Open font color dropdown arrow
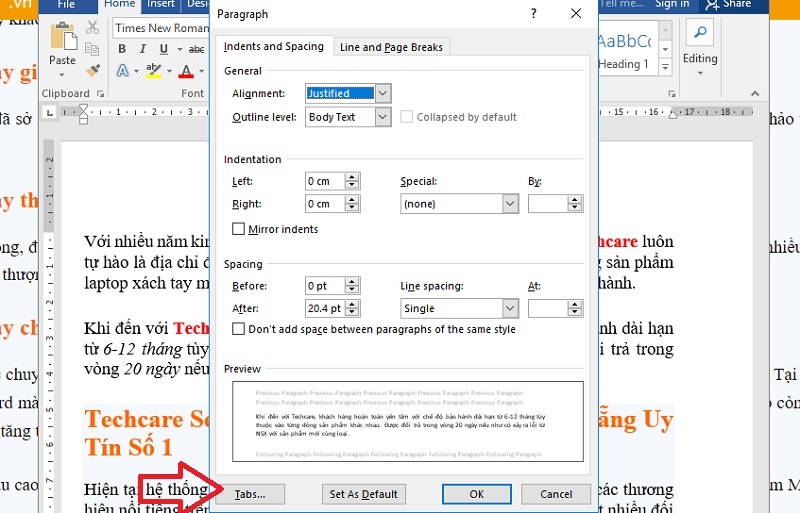 202,71
